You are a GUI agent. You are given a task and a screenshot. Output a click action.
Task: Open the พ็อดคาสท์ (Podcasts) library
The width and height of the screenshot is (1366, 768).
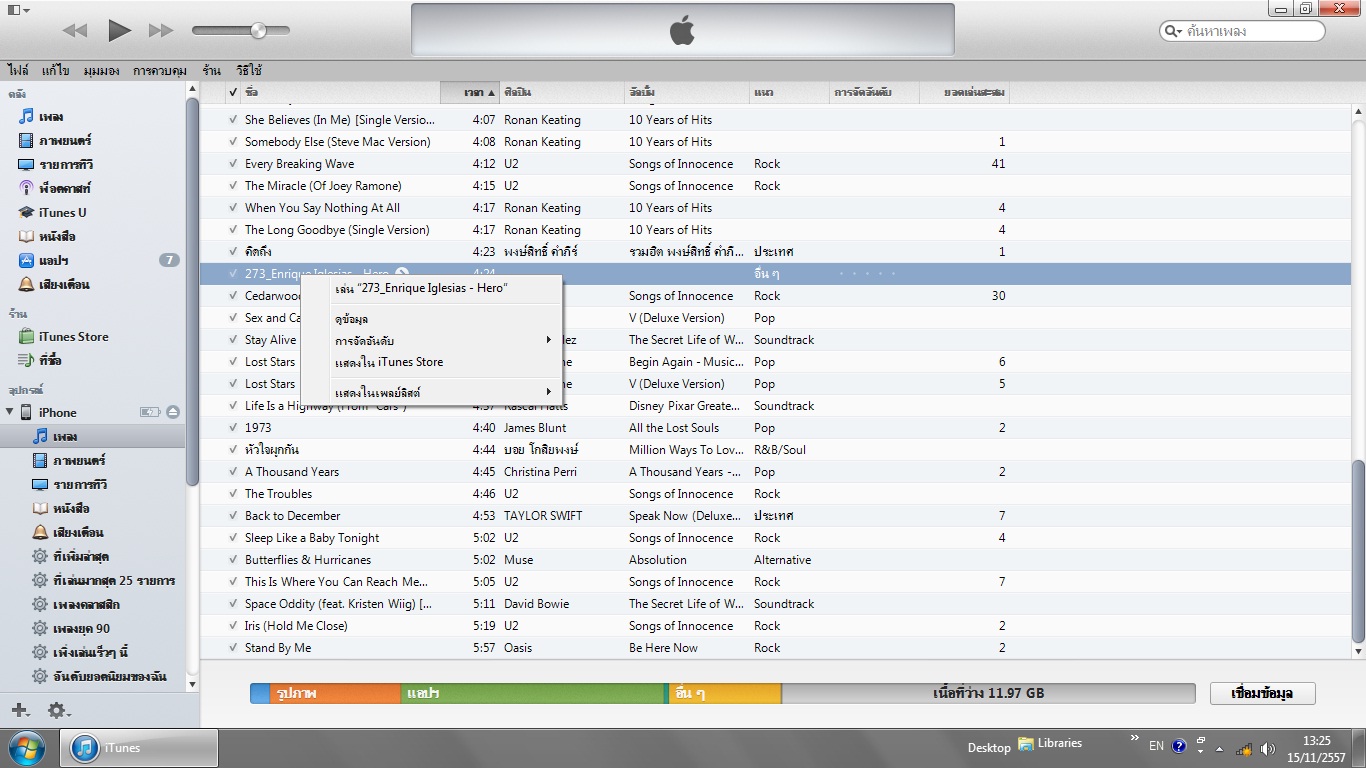(x=64, y=188)
